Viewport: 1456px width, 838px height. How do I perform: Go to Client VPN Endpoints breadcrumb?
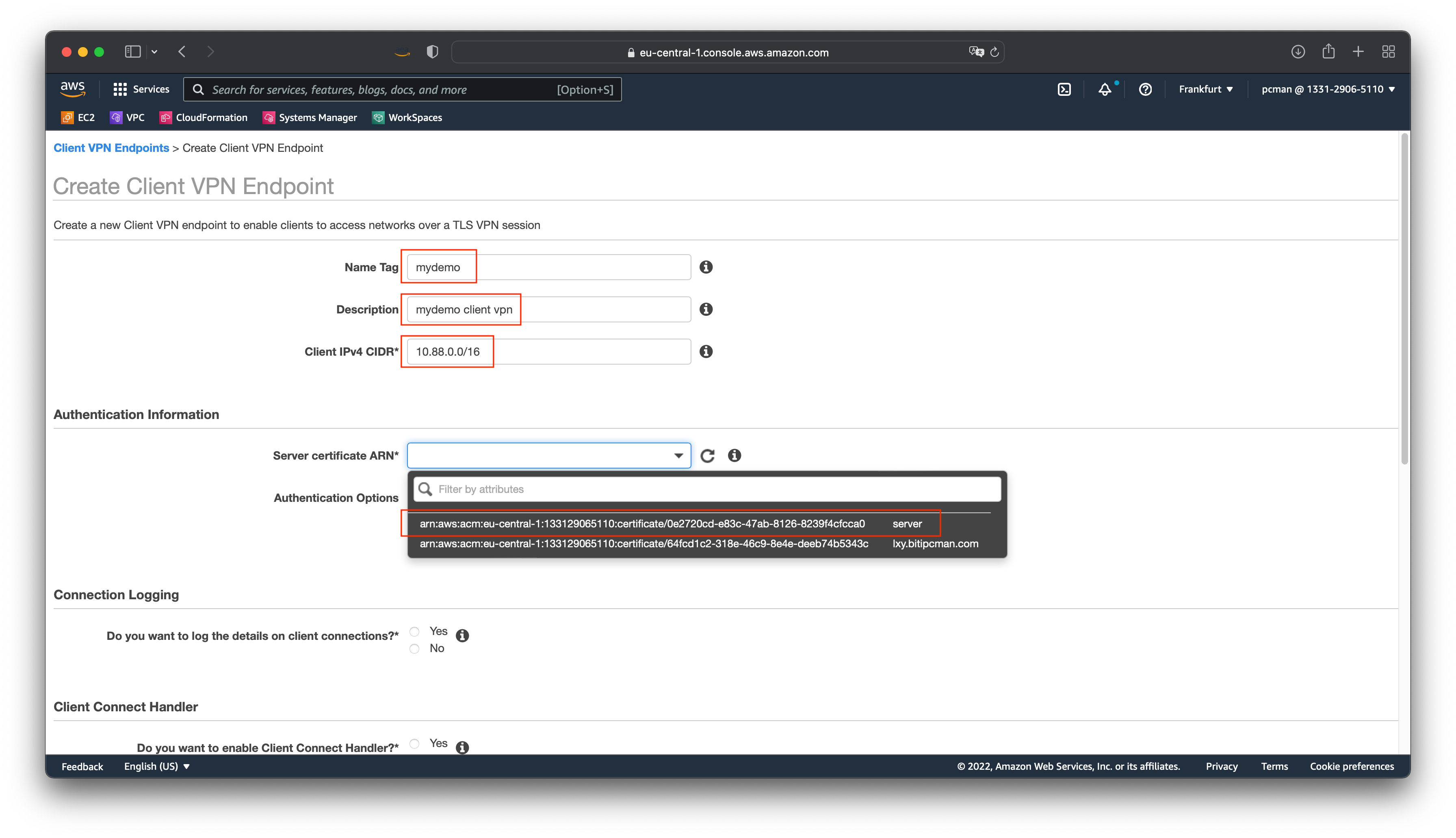(x=111, y=148)
